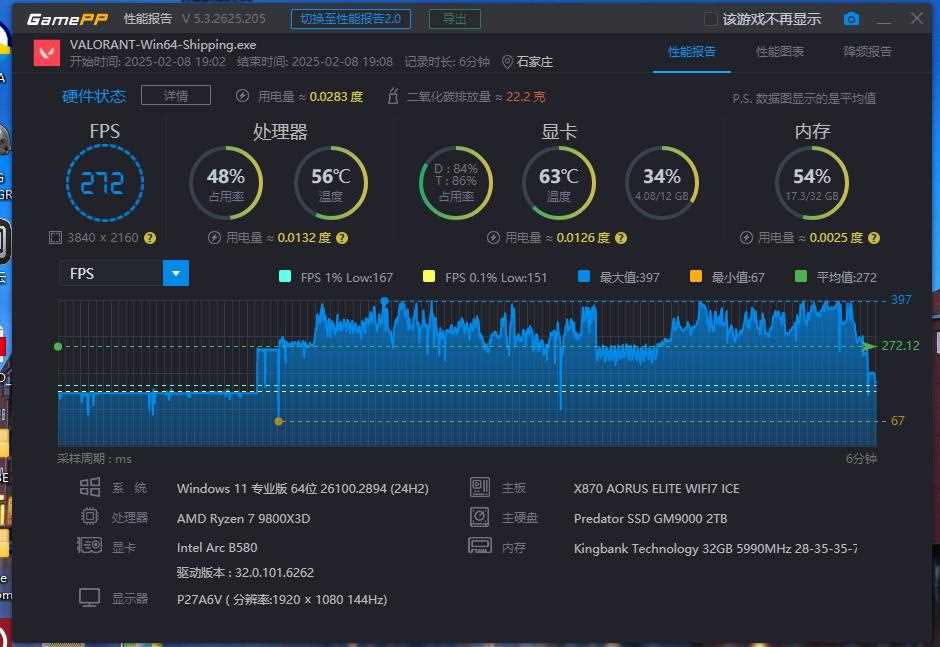Click the GPU D:84% T:86% usage gauge

click(x=456, y=183)
